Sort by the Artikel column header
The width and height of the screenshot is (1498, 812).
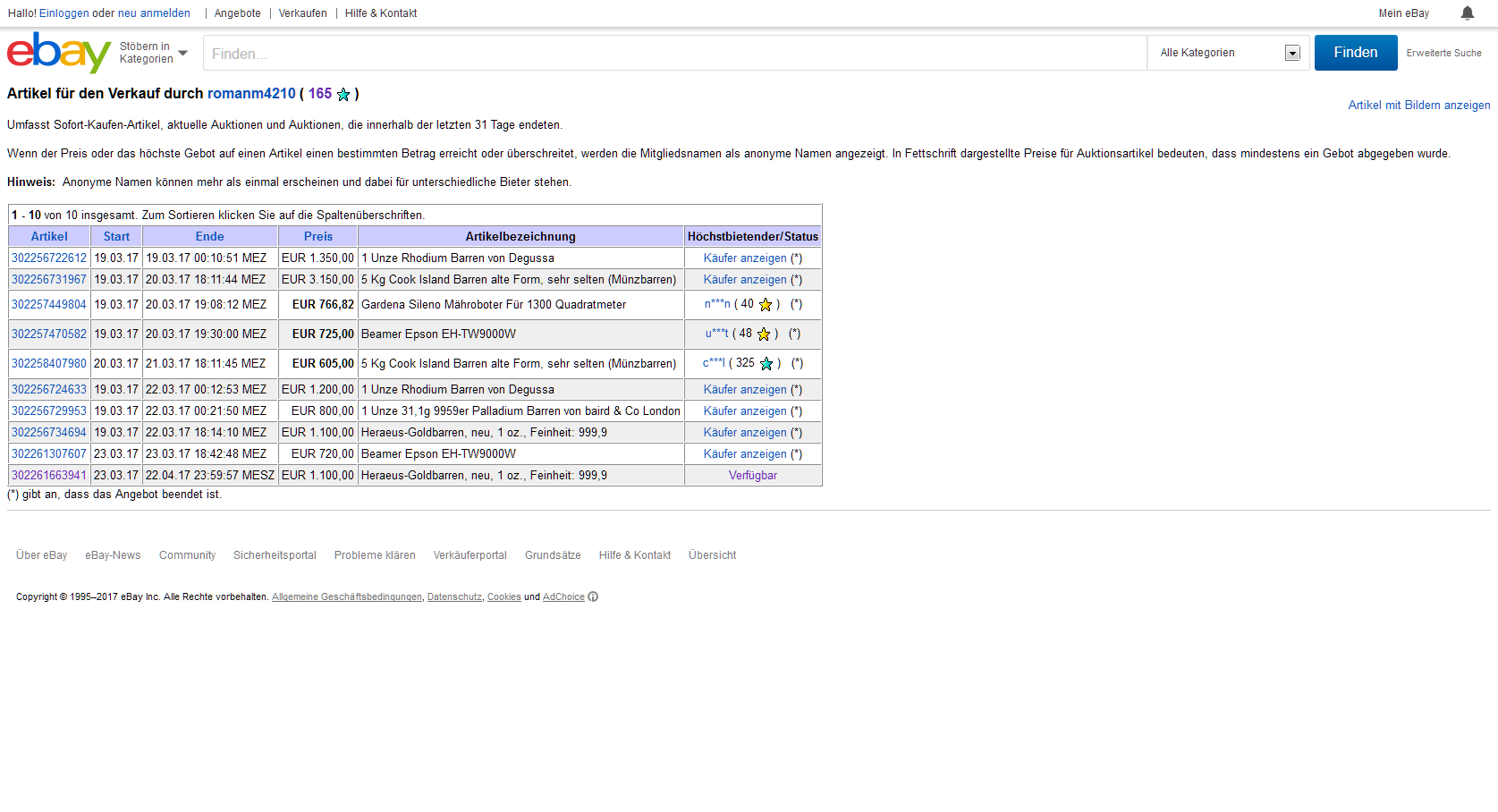49,237
